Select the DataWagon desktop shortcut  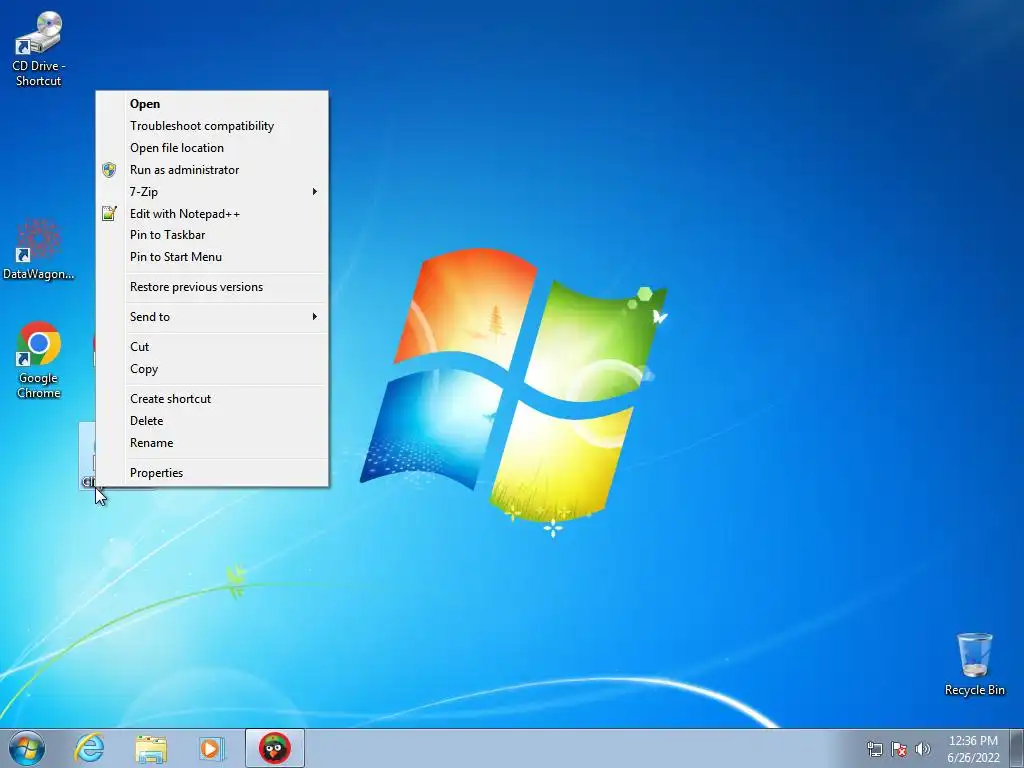[x=38, y=249]
